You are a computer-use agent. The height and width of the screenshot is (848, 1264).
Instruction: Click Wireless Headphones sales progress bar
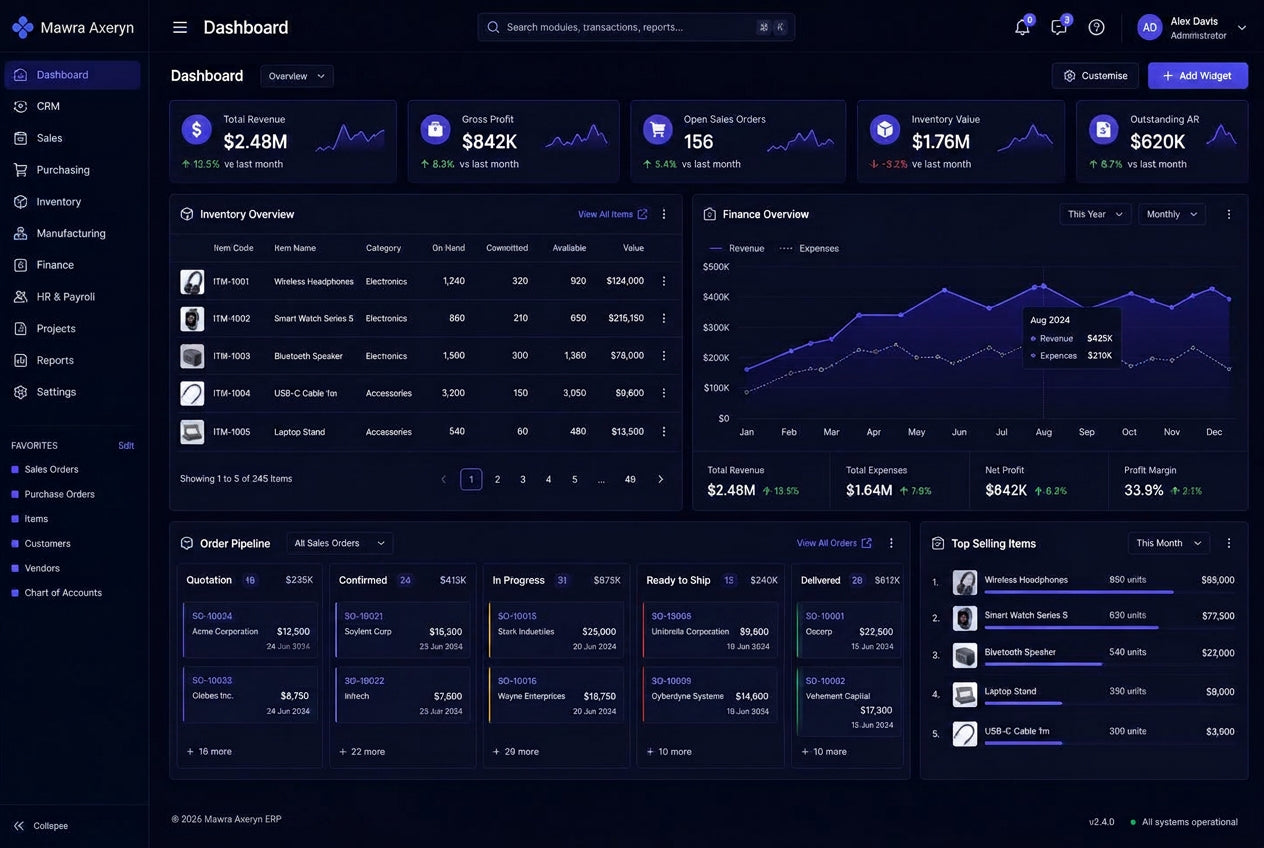pyautogui.click(x=1079, y=592)
